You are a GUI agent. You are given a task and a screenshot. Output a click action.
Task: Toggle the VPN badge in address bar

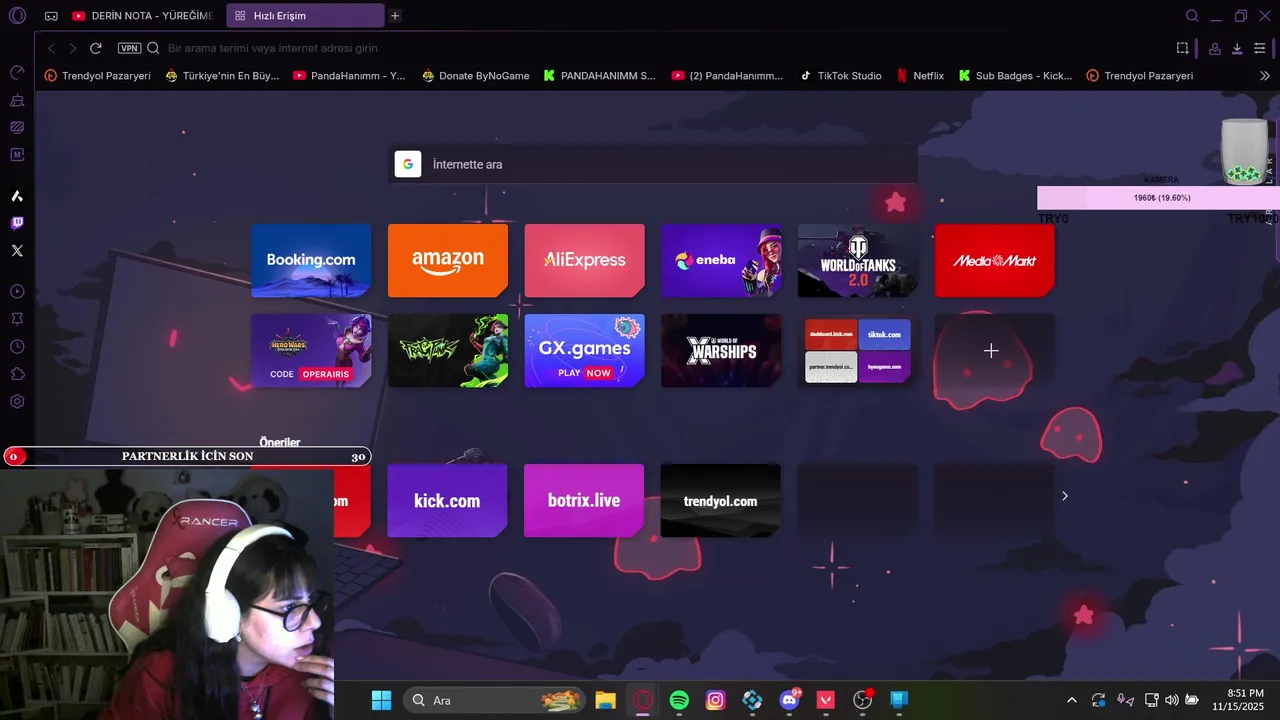(129, 48)
